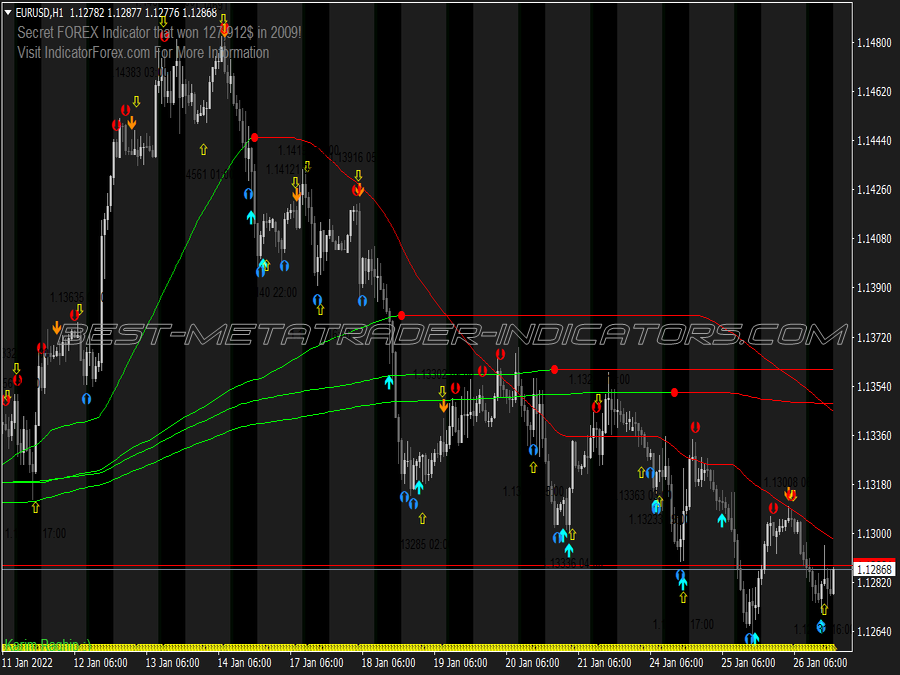This screenshot has height=675, width=900.
Task: Click the 14 Jan 06:00 time label
Action: (x=245, y=663)
